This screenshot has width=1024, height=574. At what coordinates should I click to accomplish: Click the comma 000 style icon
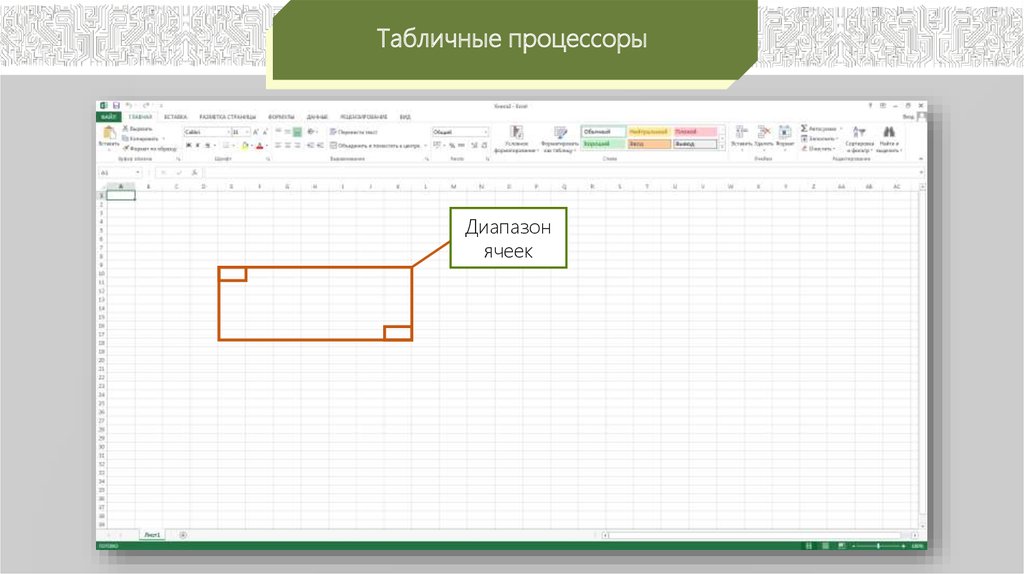pos(461,146)
